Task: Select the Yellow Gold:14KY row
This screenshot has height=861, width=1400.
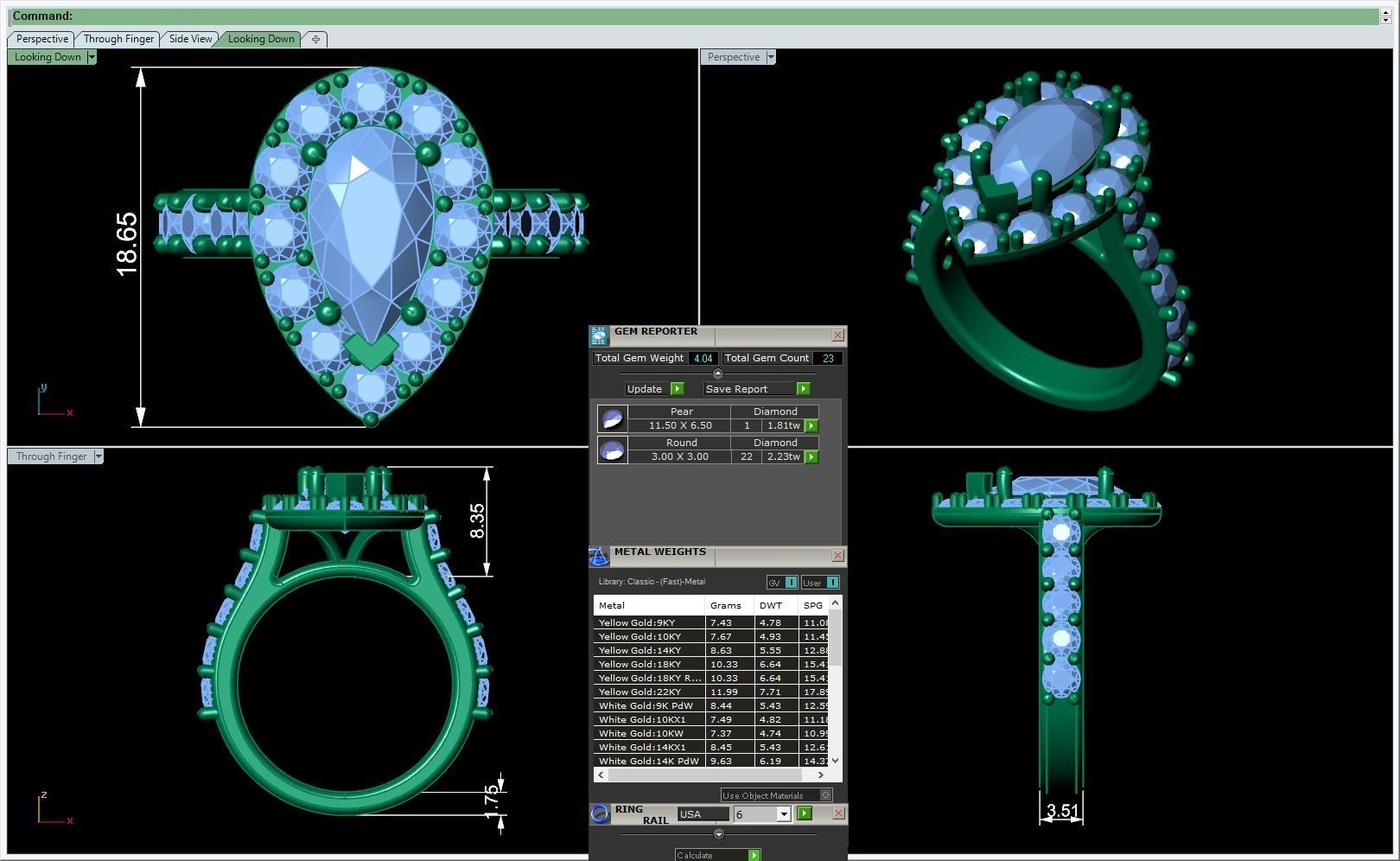Action: [x=711, y=650]
